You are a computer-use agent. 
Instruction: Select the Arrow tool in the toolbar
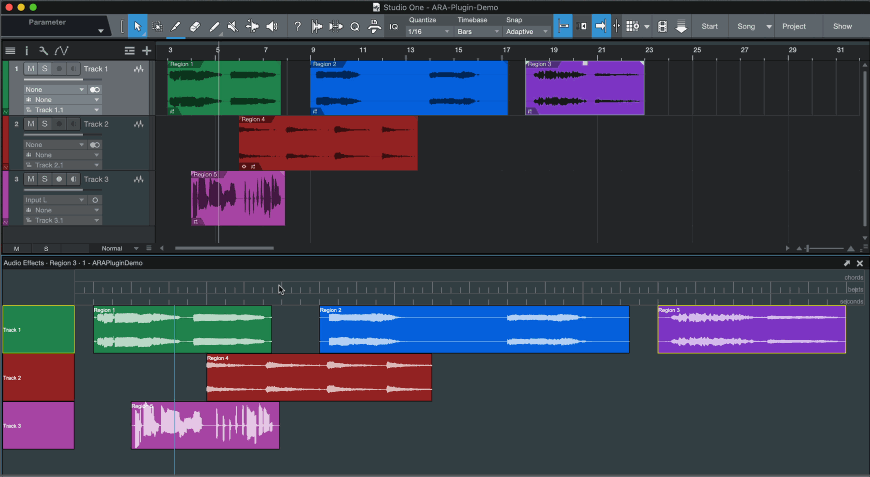pos(138,26)
